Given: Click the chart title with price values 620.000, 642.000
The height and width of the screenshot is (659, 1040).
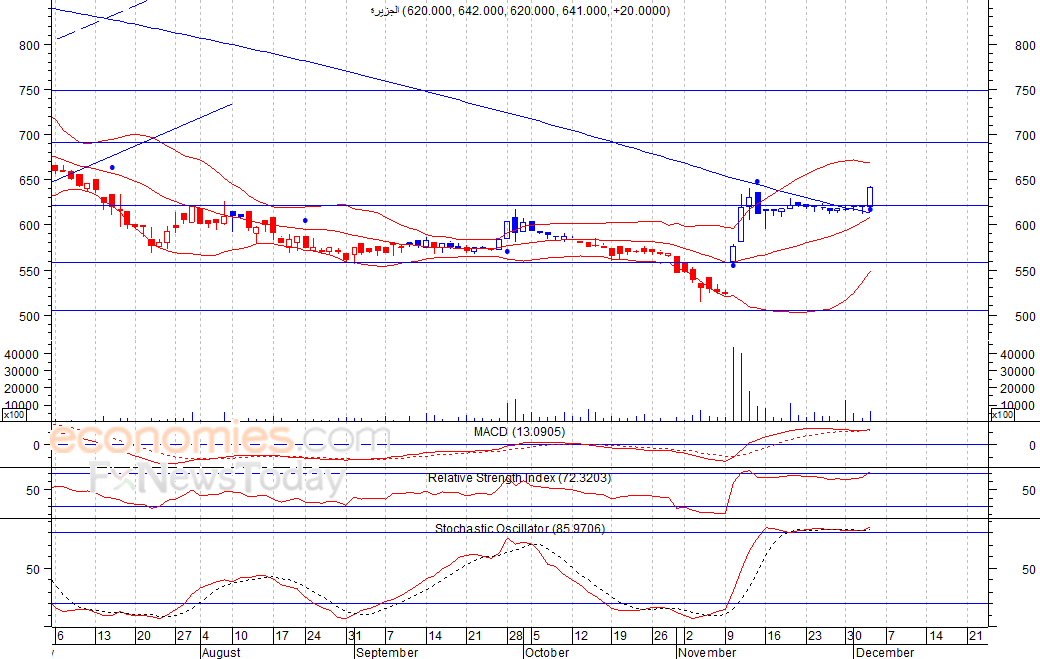Looking at the screenshot, I should click(x=519, y=11).
